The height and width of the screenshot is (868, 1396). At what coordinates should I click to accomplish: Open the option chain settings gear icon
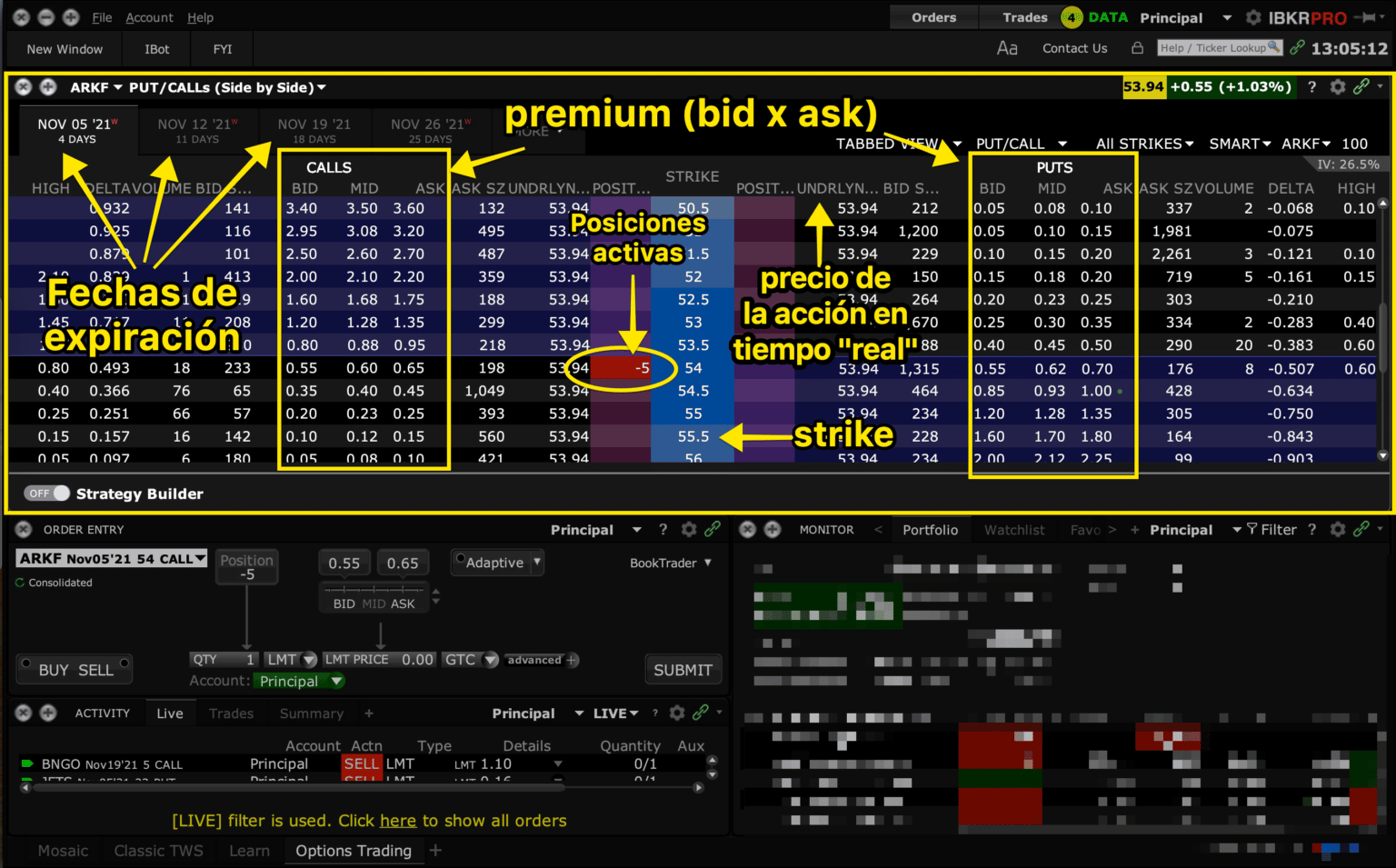(1338, 86)
